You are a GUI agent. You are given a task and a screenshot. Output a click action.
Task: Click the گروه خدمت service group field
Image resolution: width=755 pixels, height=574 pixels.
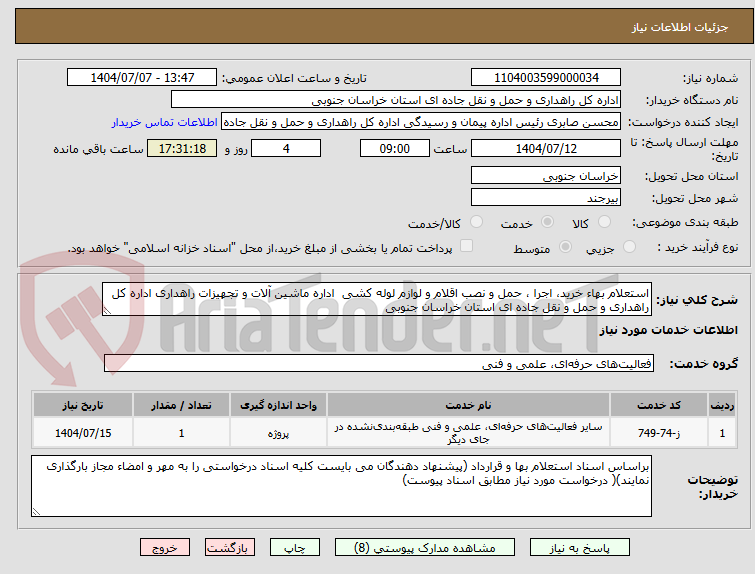(379, 364)
